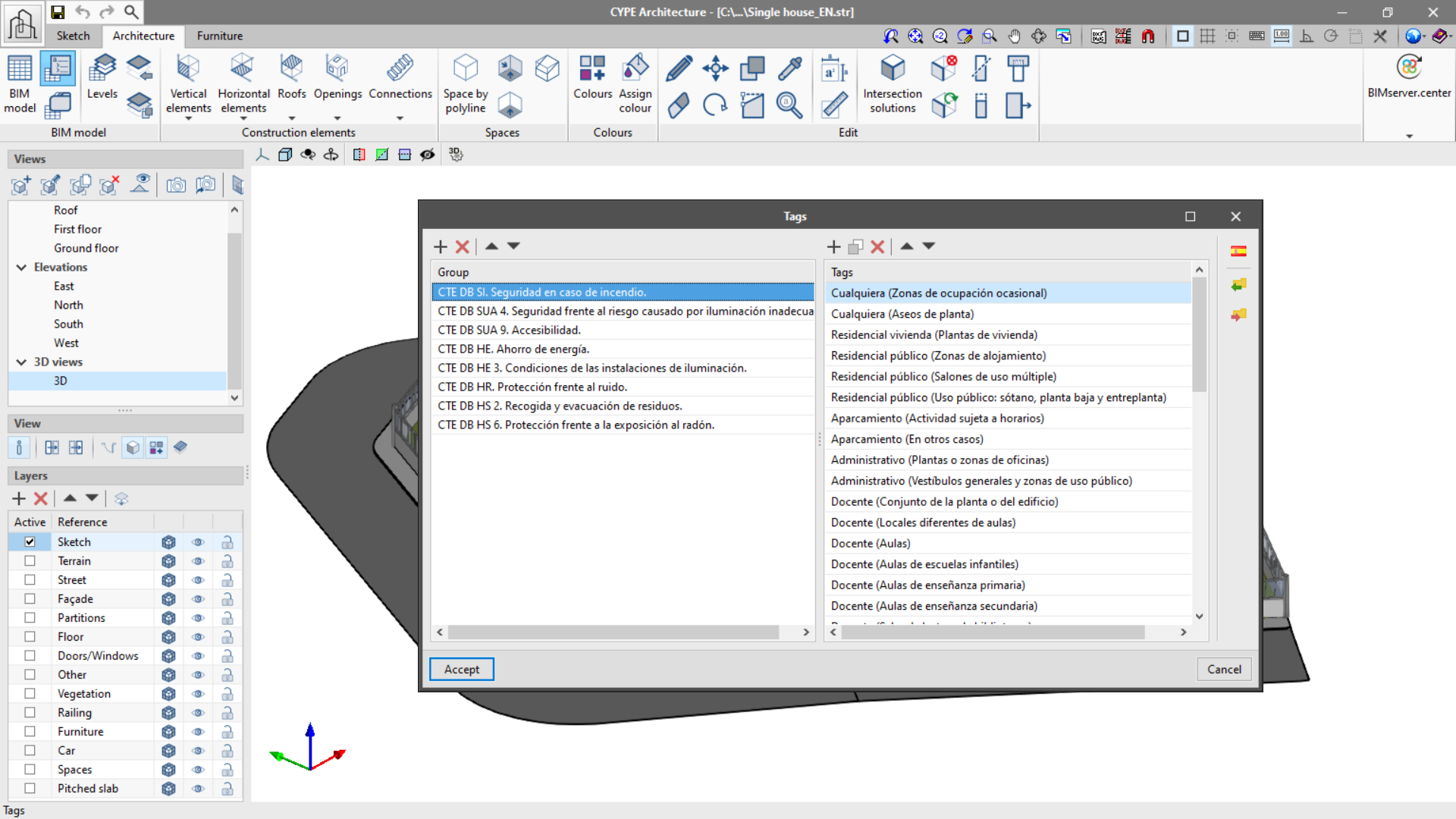This screenshot has height=819, width=1456.
Task: Select the Roof view in Views
Action: pyautogui.click(x=65, y=210)
